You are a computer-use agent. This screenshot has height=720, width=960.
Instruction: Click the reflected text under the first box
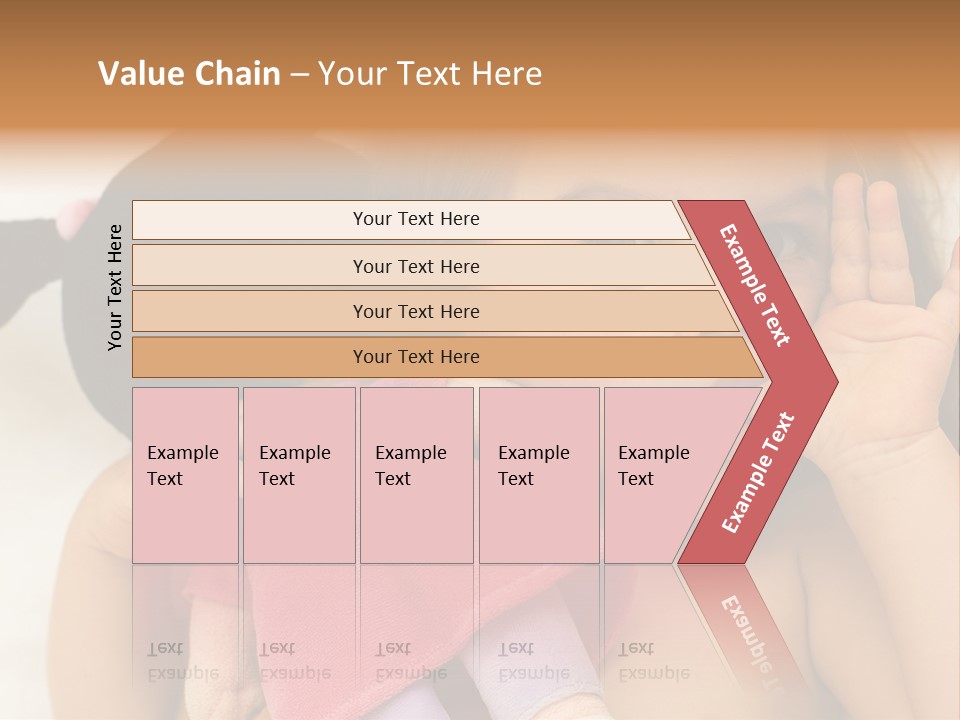[x=182, y=662]
